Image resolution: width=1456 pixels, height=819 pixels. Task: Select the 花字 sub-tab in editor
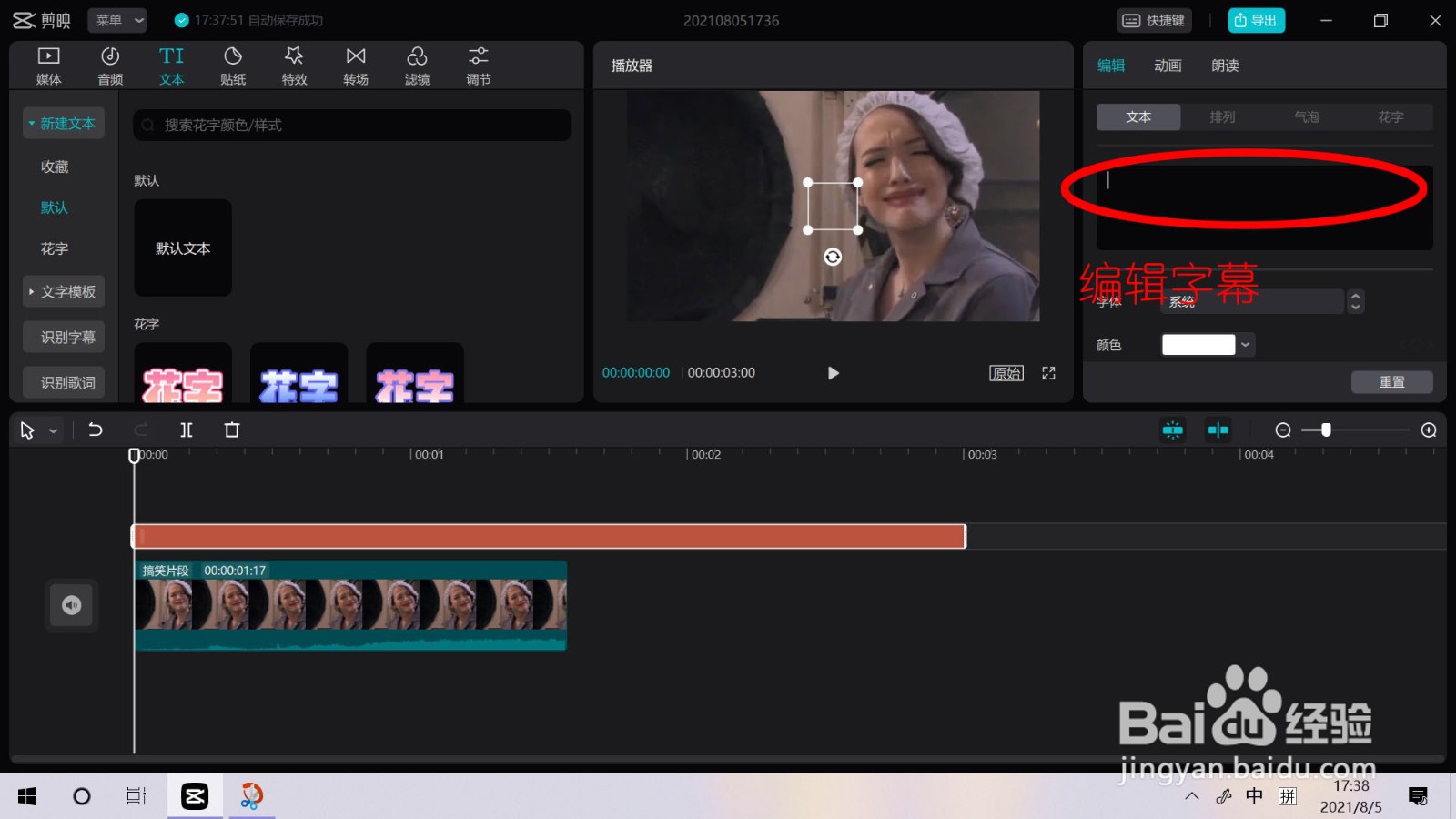click(1390, 116)
